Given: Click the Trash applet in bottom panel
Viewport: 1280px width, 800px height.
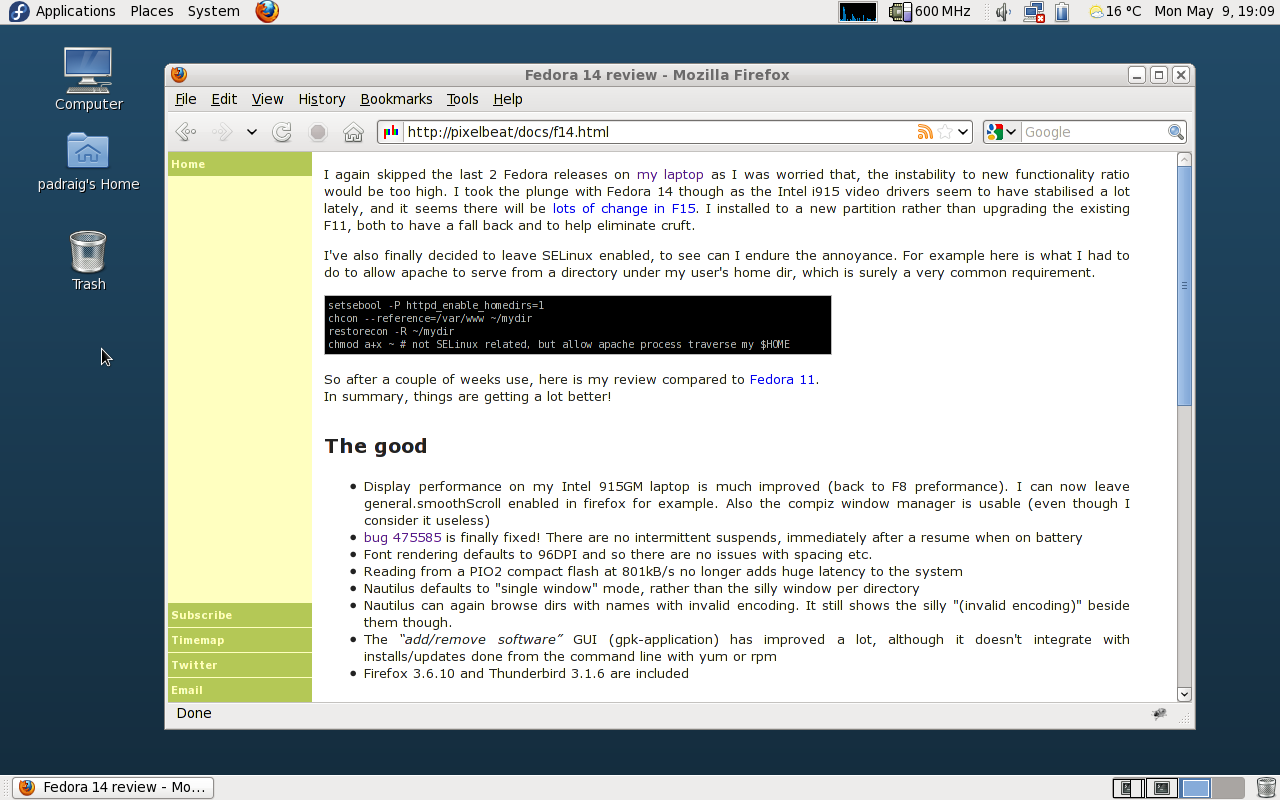Looking at the screenshot, I should (1265, 788).
